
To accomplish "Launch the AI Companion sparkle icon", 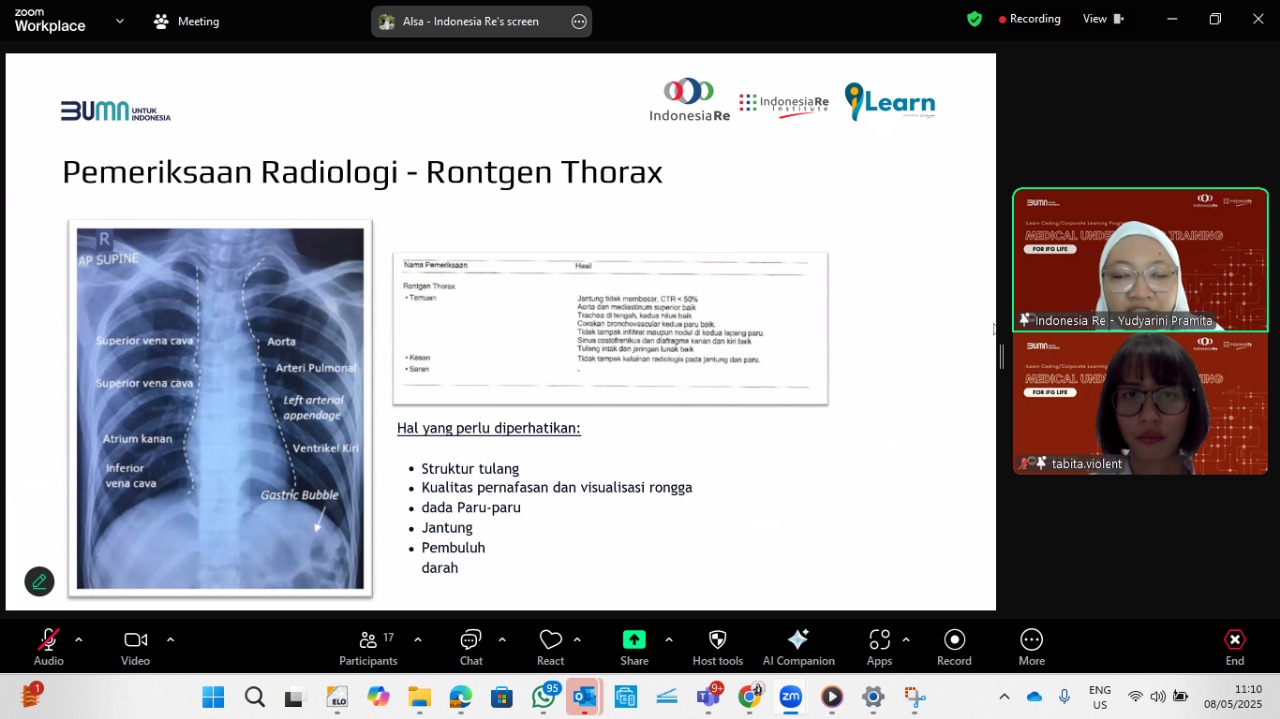I will (798, 640).
